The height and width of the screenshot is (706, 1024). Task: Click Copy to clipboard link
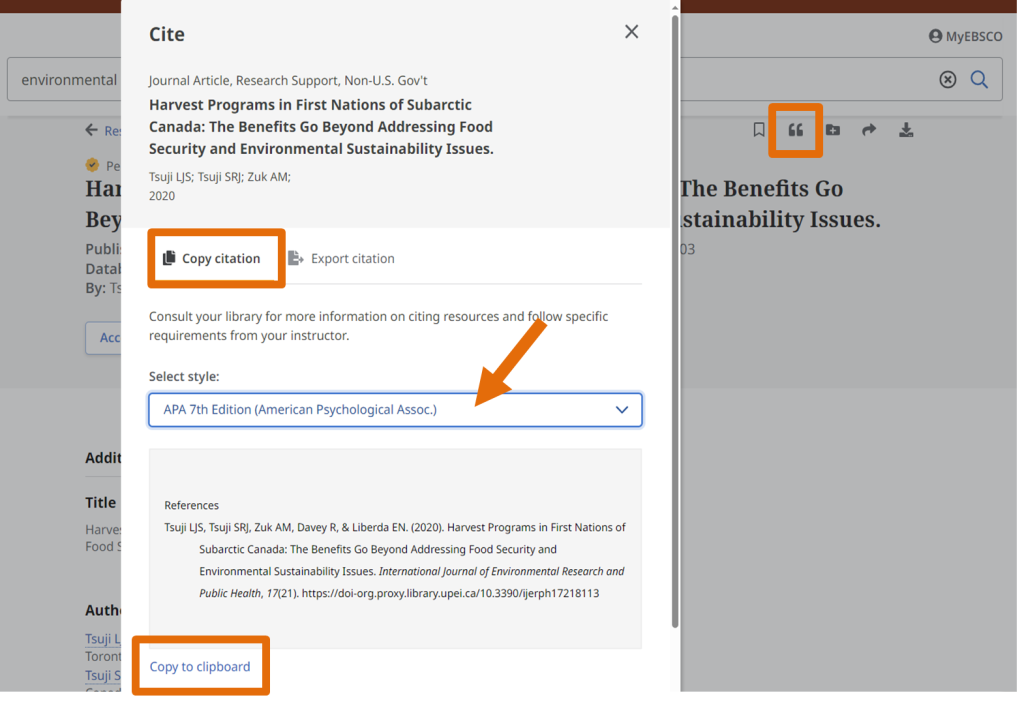[200, 667]
